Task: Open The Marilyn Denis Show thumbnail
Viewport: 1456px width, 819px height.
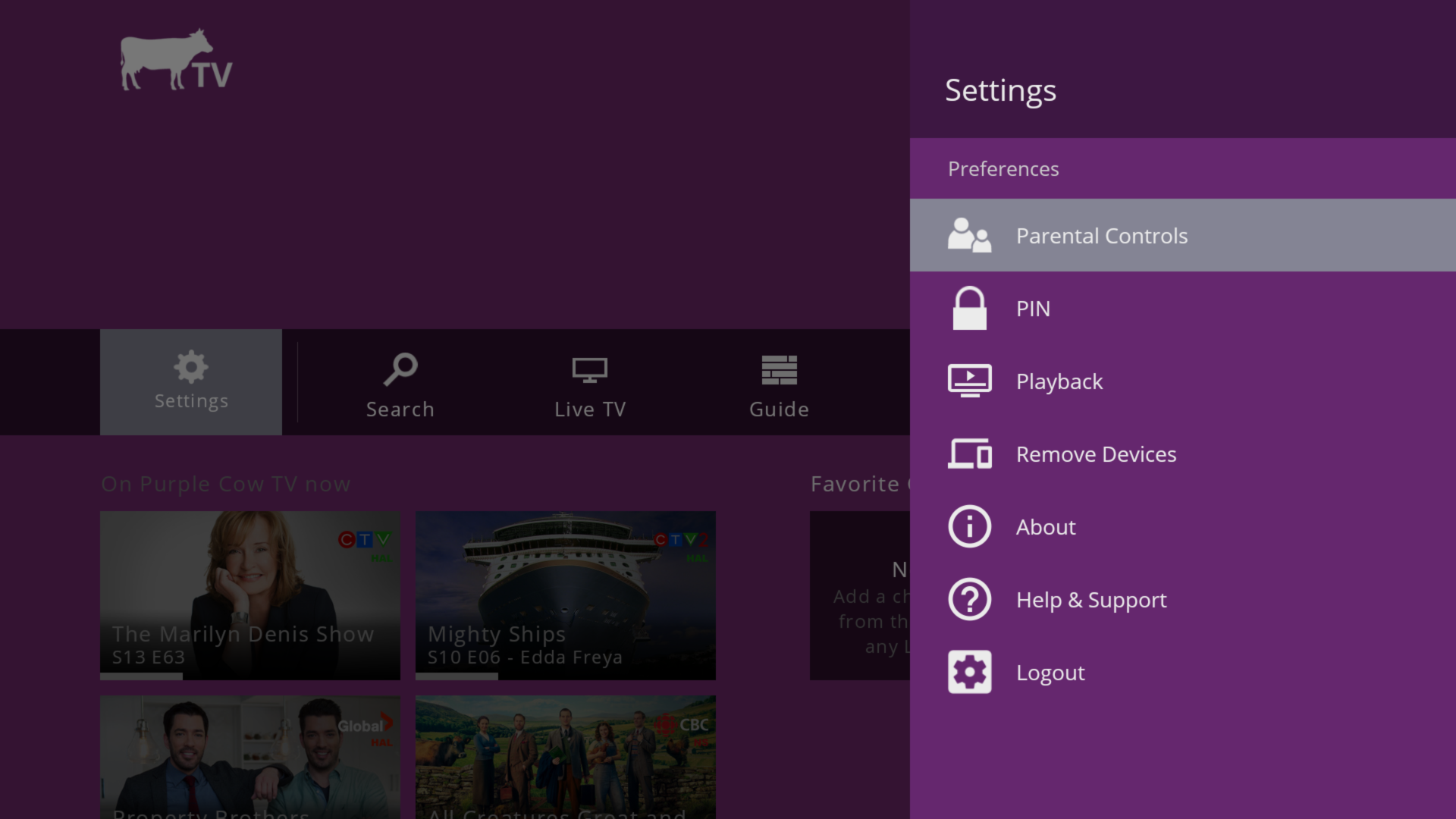Action: [250, 595]
